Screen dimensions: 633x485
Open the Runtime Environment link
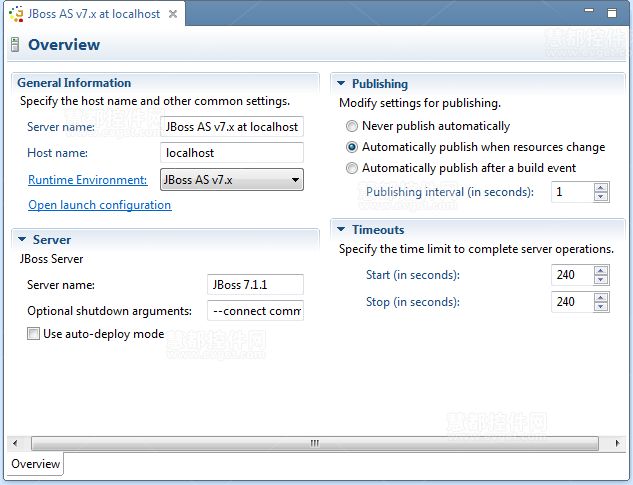(x=88, y=180)
